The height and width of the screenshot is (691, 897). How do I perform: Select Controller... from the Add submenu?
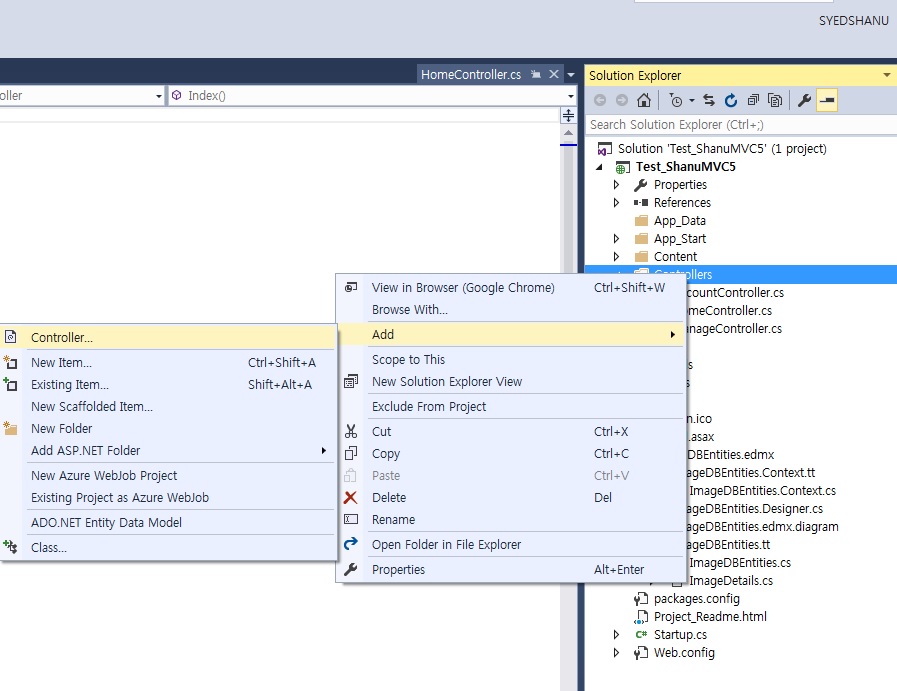point(62,338)
